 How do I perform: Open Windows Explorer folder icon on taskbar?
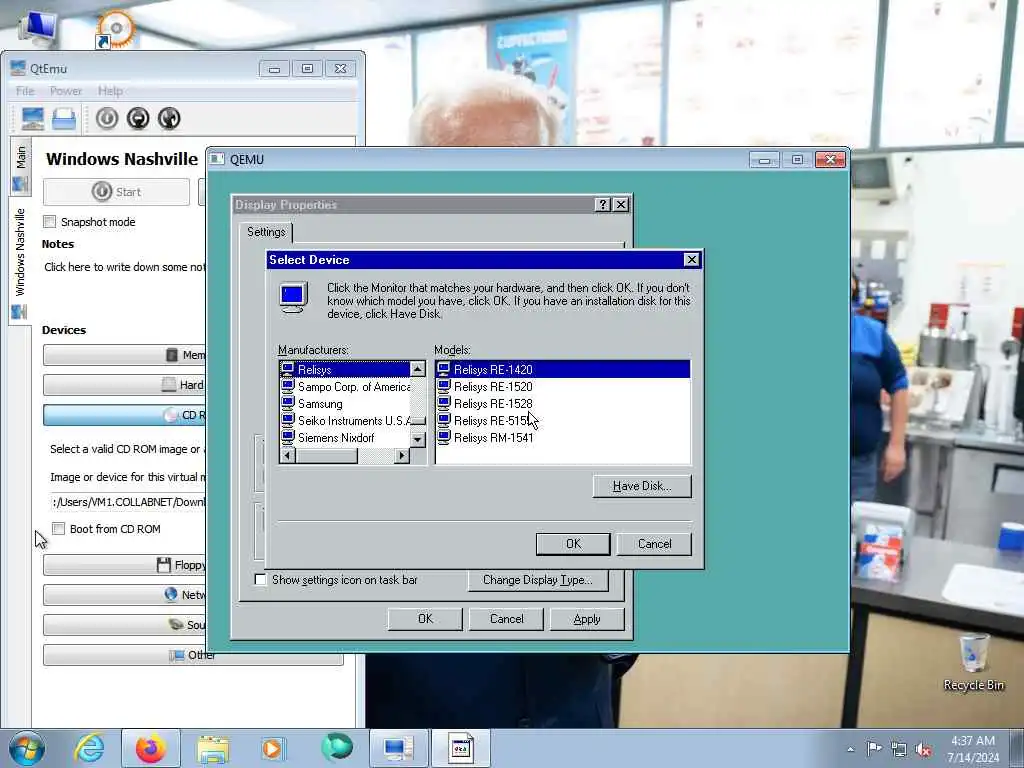pyautogui.click(x=213, y=748)
